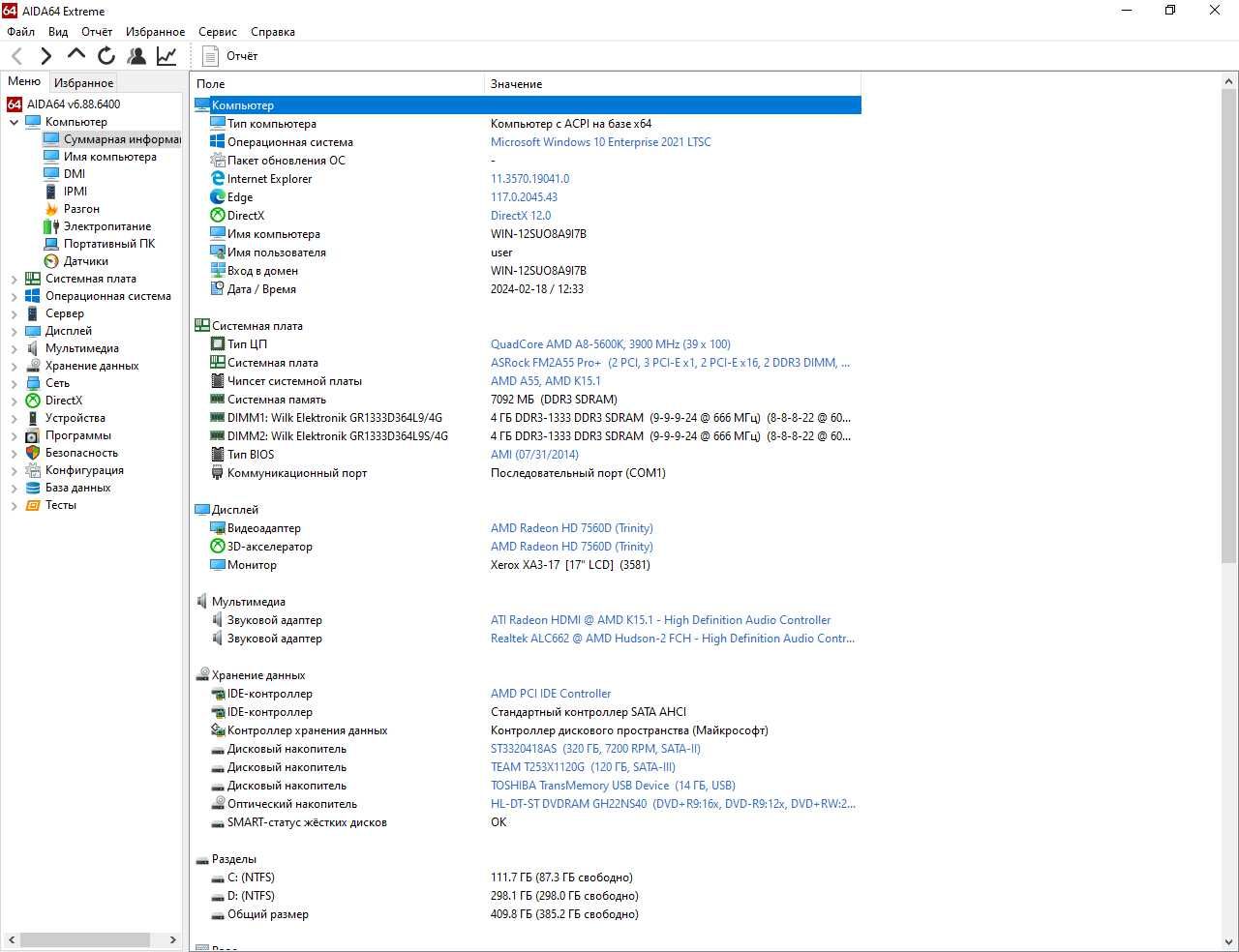Expand the Сервер tree node
Image resolution: width=1239 pixels, height=952 pixels.
[x=14, y=313]
